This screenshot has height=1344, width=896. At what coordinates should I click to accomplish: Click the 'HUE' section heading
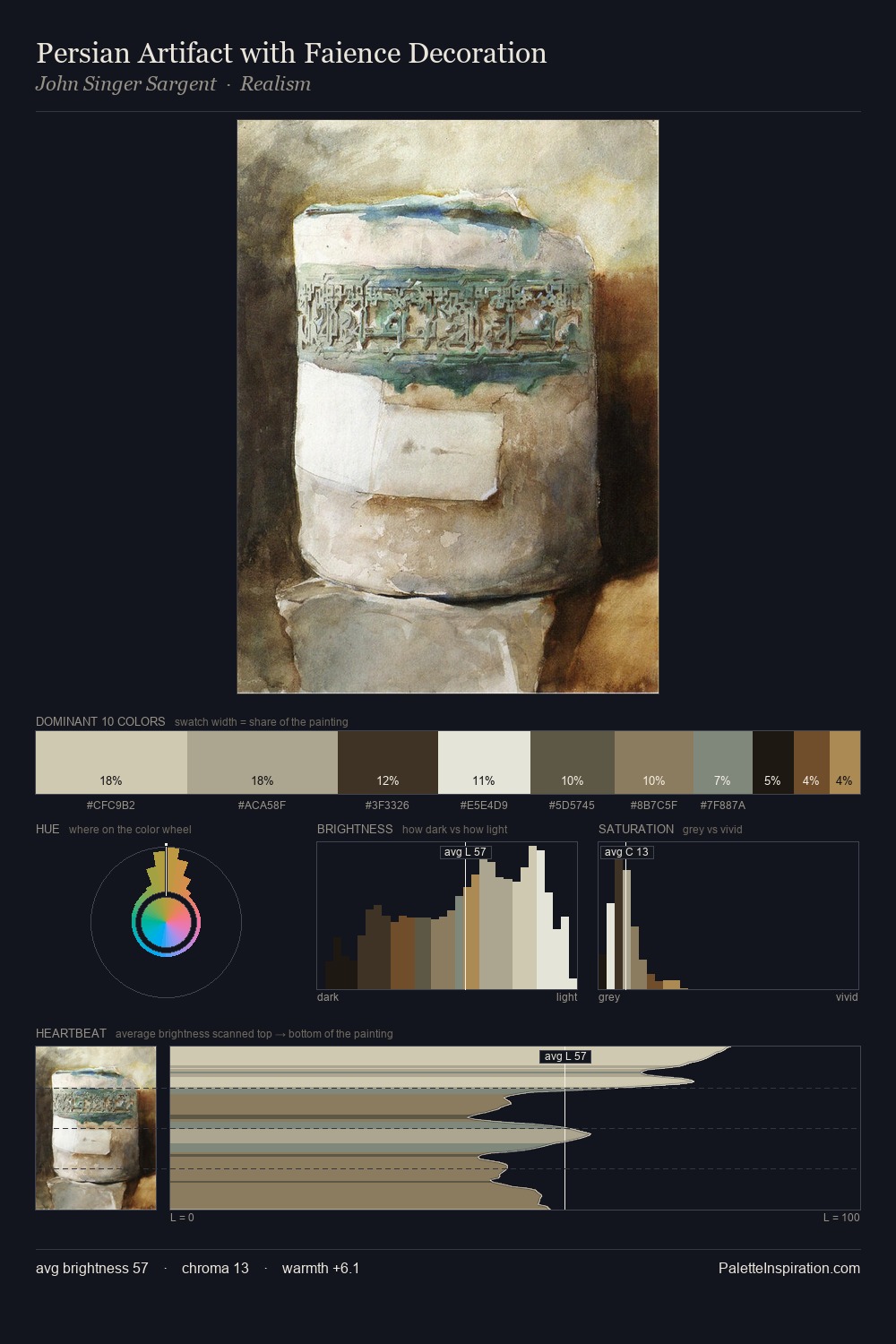pyautogui.click(x=47, y=829)
